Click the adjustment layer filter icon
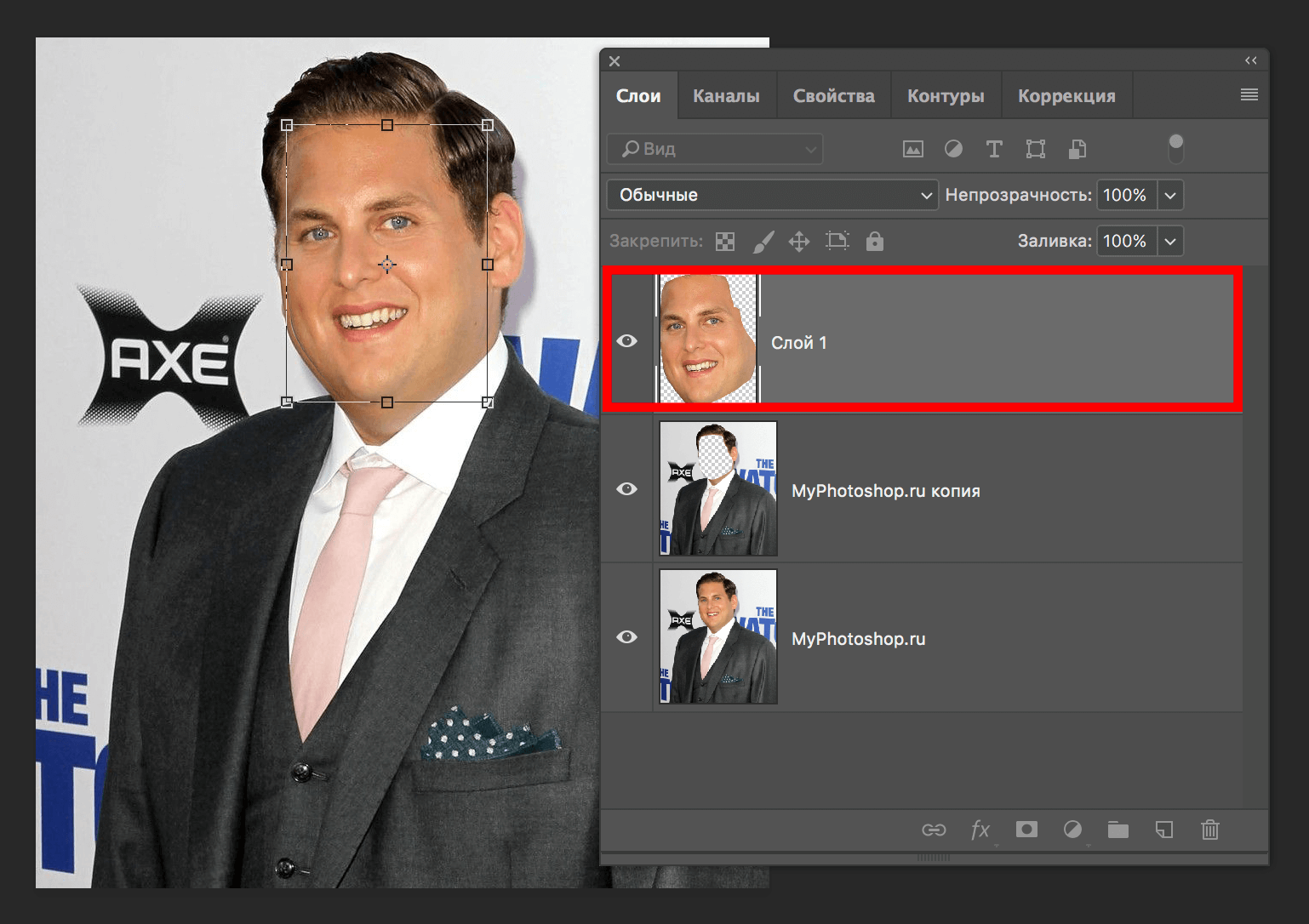 pos(953,150)
